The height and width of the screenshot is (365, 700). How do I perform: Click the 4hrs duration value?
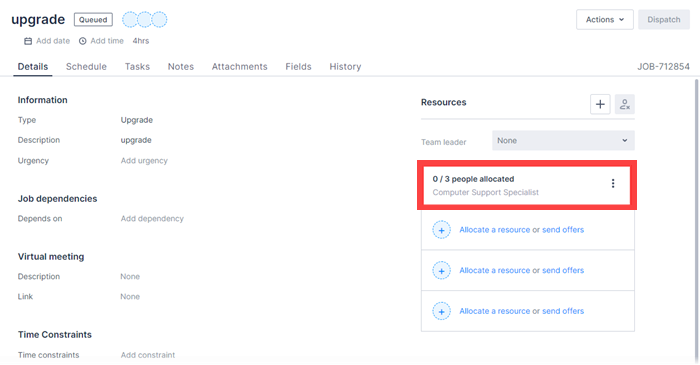[141, 41]
